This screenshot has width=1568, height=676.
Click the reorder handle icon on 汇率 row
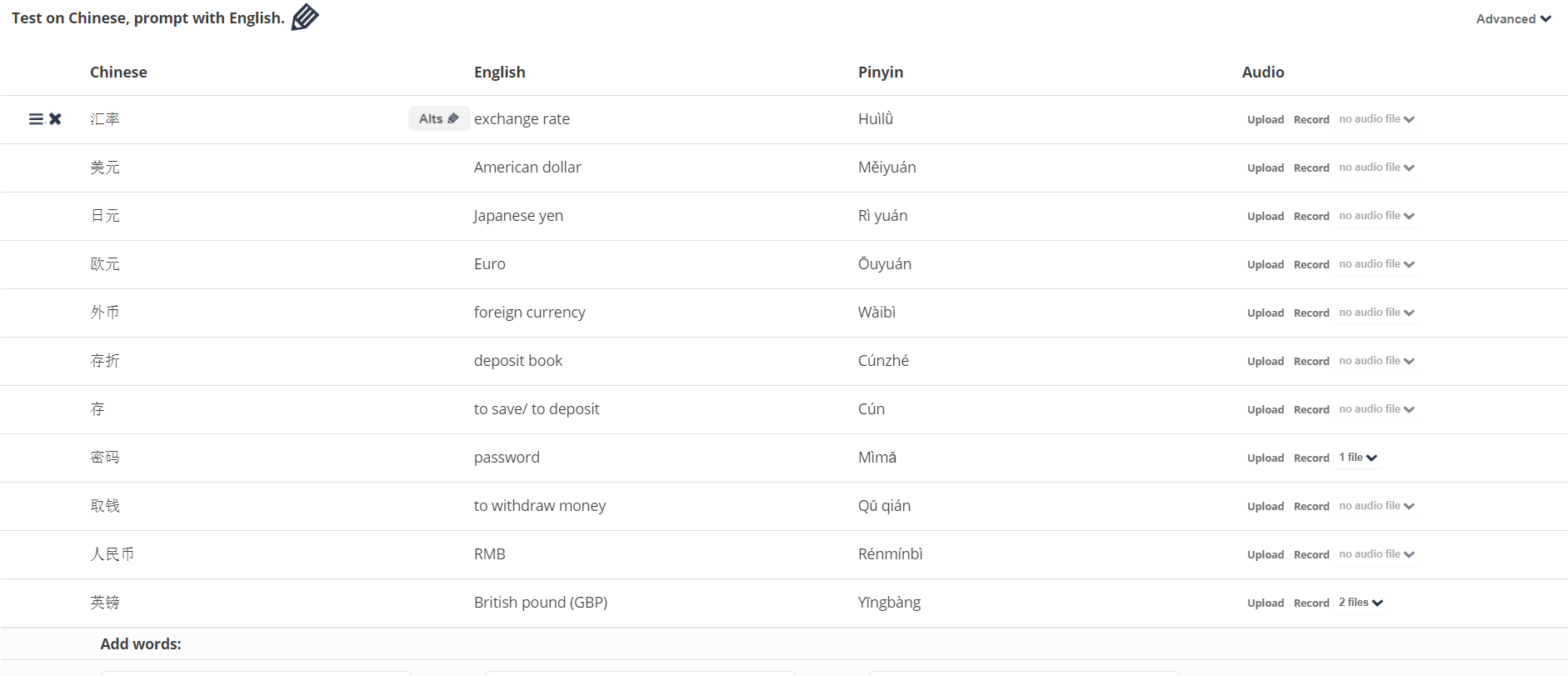click(x=36, y=119)
